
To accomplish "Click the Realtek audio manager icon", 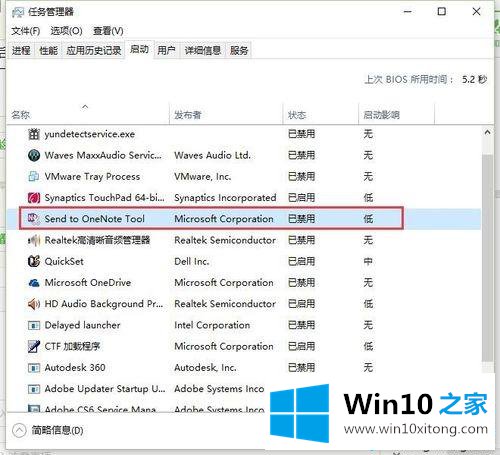I will tap(34, 240).
